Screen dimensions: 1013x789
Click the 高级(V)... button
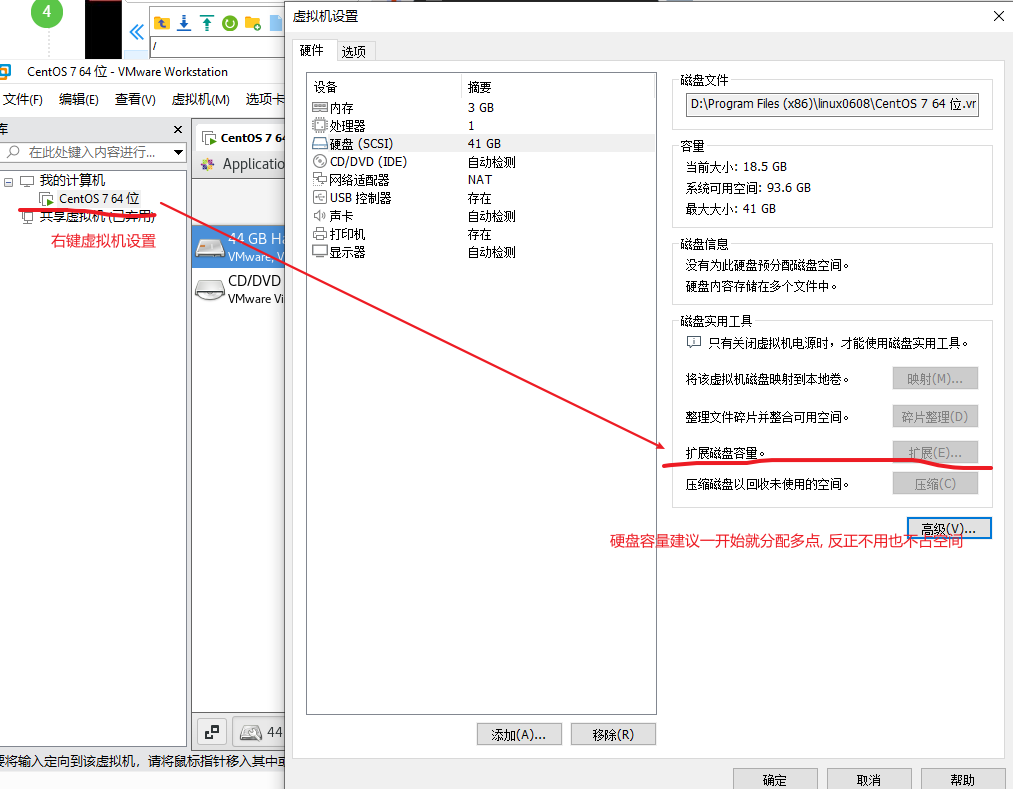(948, 529)
